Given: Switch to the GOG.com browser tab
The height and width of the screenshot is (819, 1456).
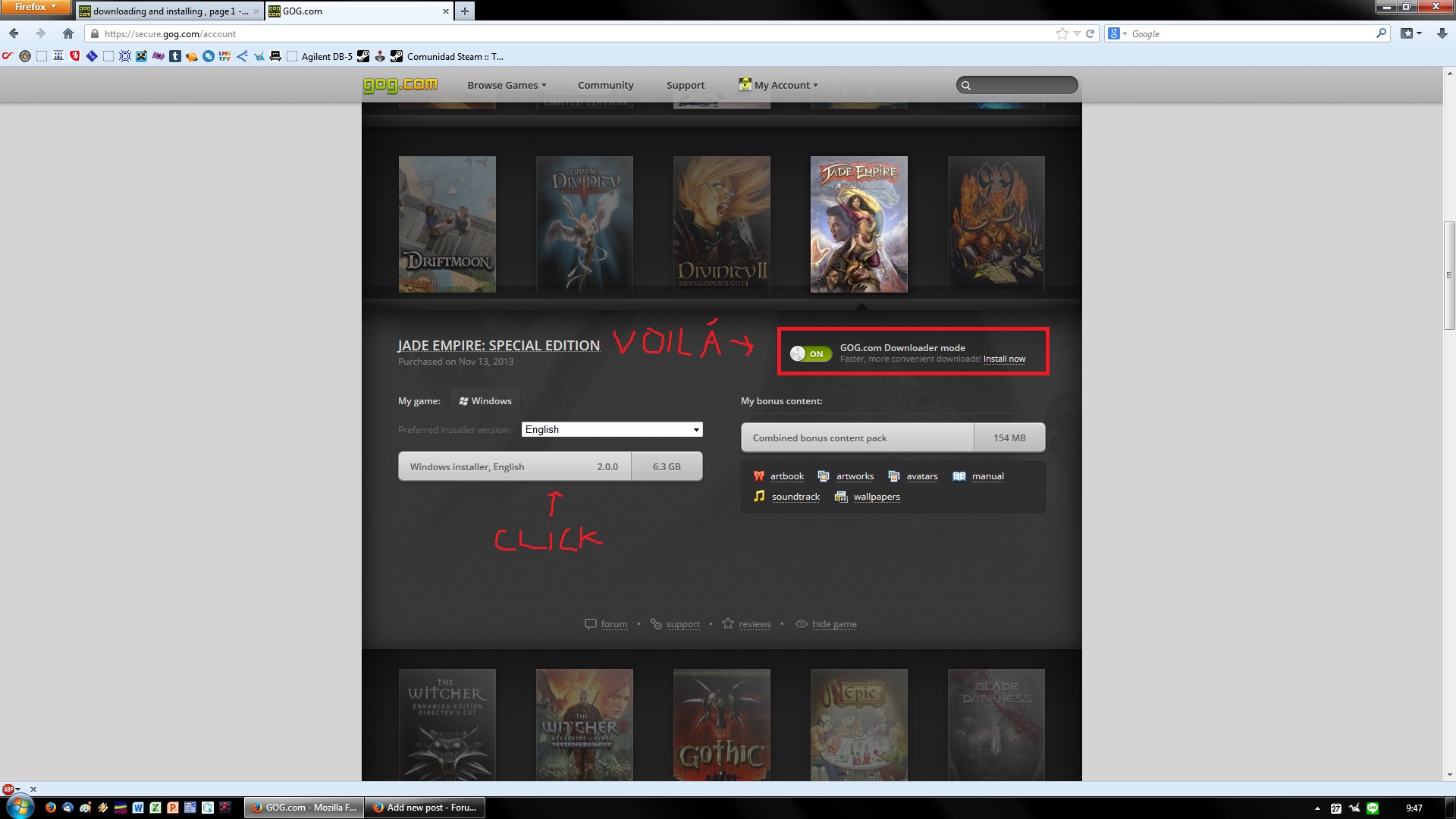Looking at the screenshot, I should point(359,11).
